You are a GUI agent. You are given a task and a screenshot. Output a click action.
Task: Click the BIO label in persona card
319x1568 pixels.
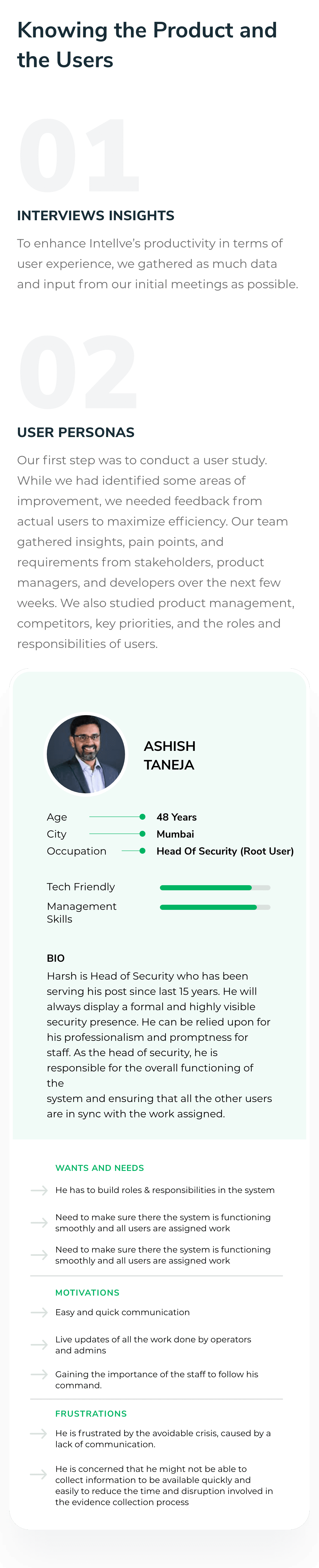pos(55,958)
